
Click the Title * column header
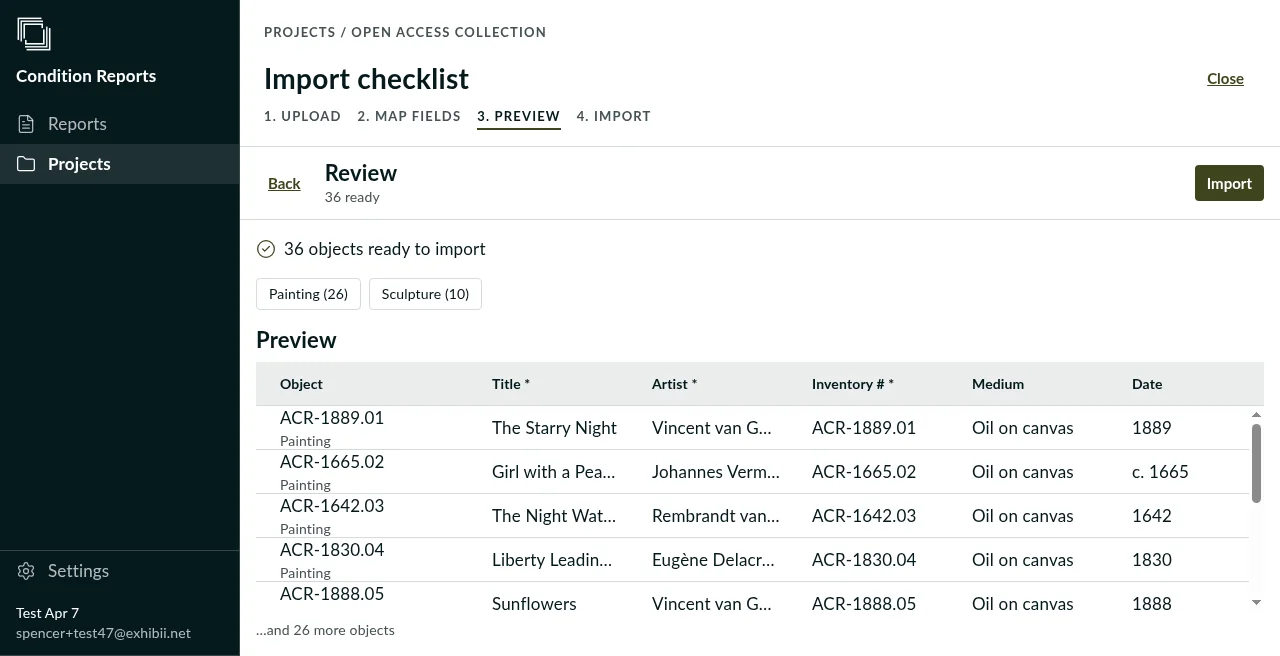511,384
